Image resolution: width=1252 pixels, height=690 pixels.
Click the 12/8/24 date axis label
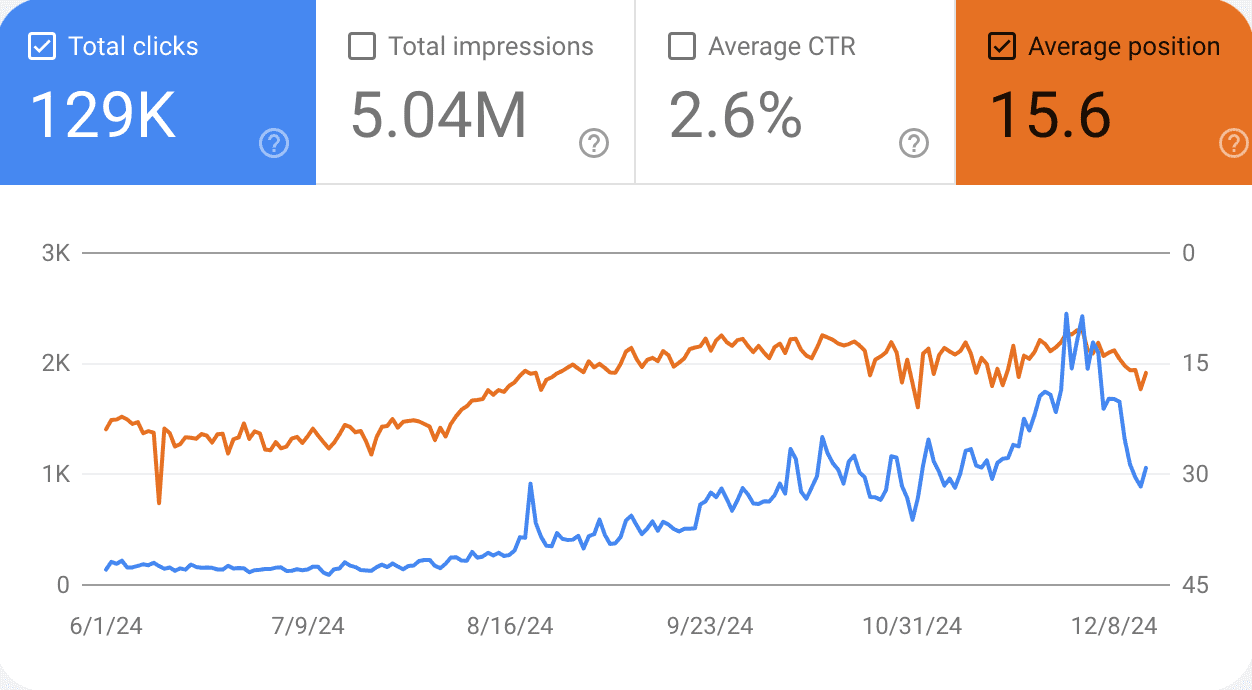tap(1112, 627)
